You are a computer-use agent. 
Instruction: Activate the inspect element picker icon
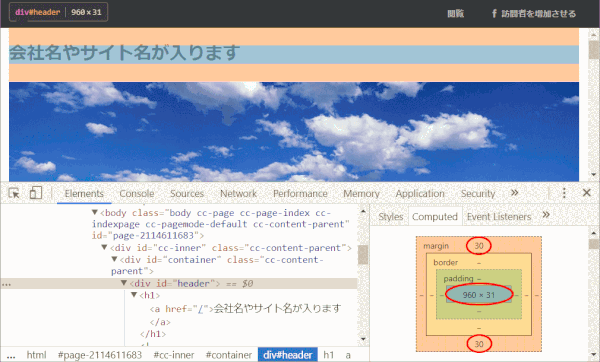[x=14, y=193]
